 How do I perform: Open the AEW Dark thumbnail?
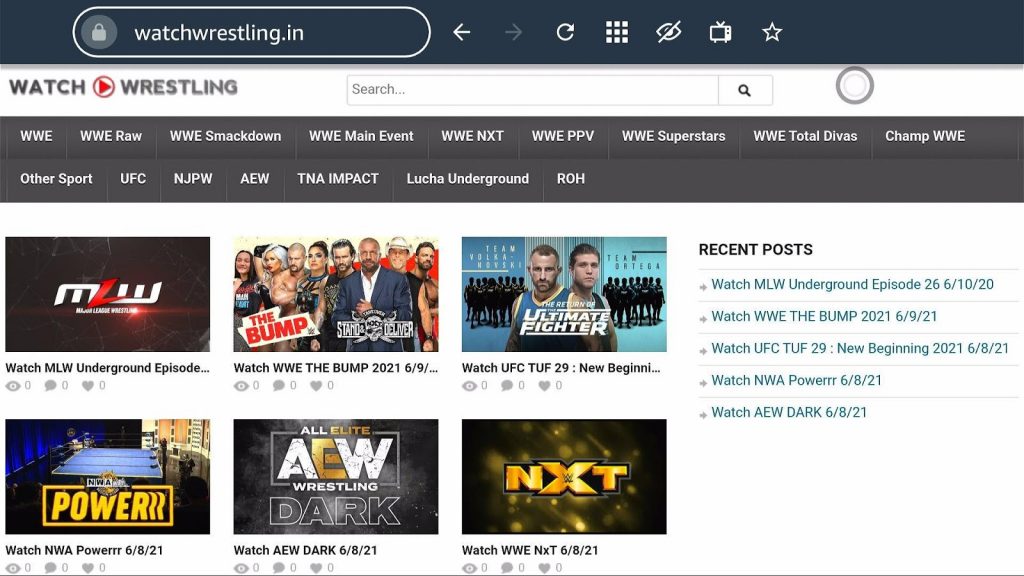pyautogui.click(x=336, y=477)
